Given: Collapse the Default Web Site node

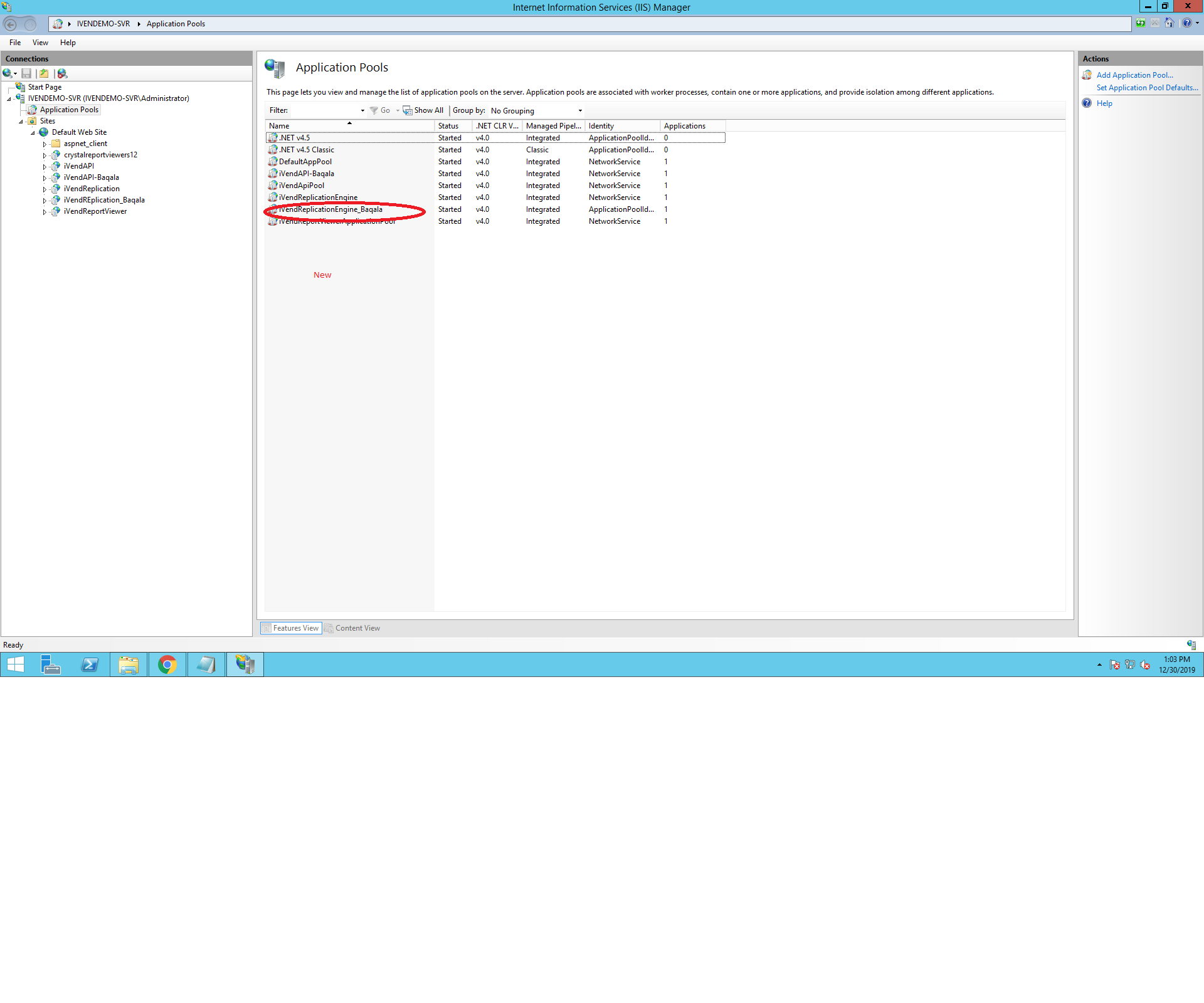Looking at the screenshot, I should [x=33, y=133].
